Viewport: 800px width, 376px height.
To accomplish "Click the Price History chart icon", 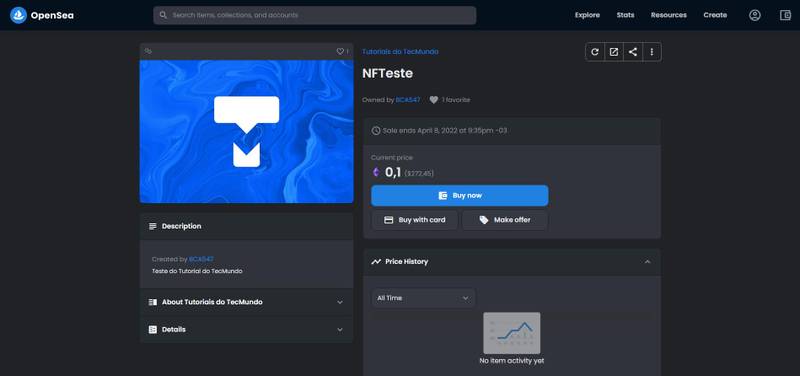I will click(x=376, y=262).
